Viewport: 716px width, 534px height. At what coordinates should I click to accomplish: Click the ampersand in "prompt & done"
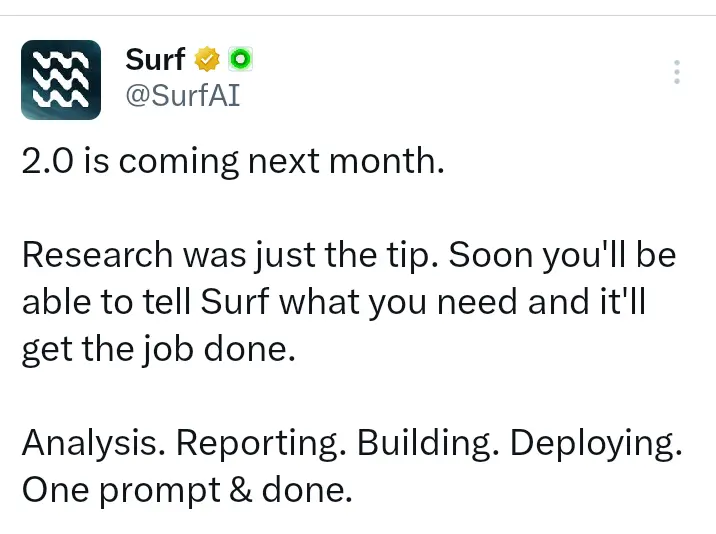(x=241, y=490)
